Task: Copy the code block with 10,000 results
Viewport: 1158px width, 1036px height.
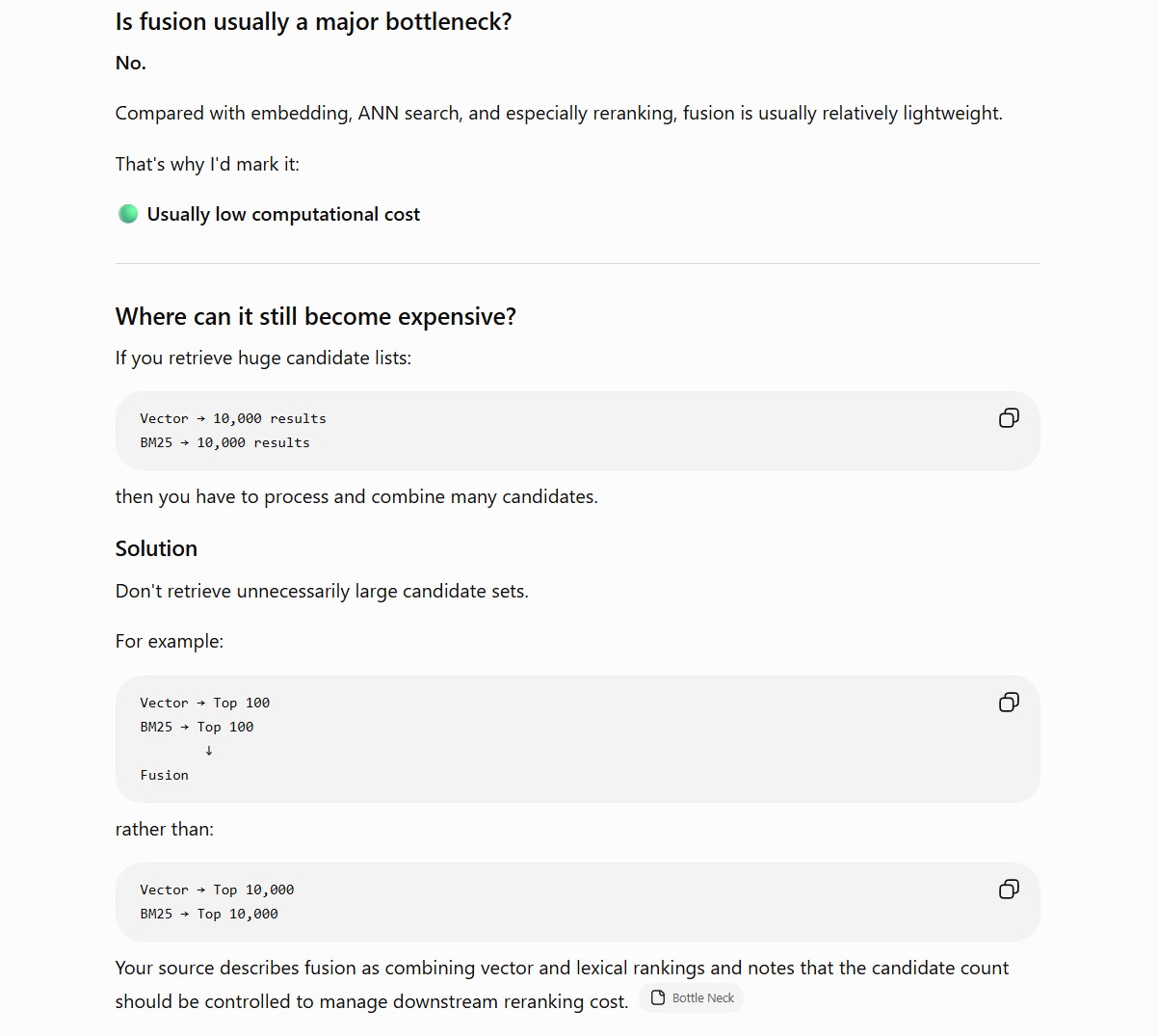Action: 1009,417
